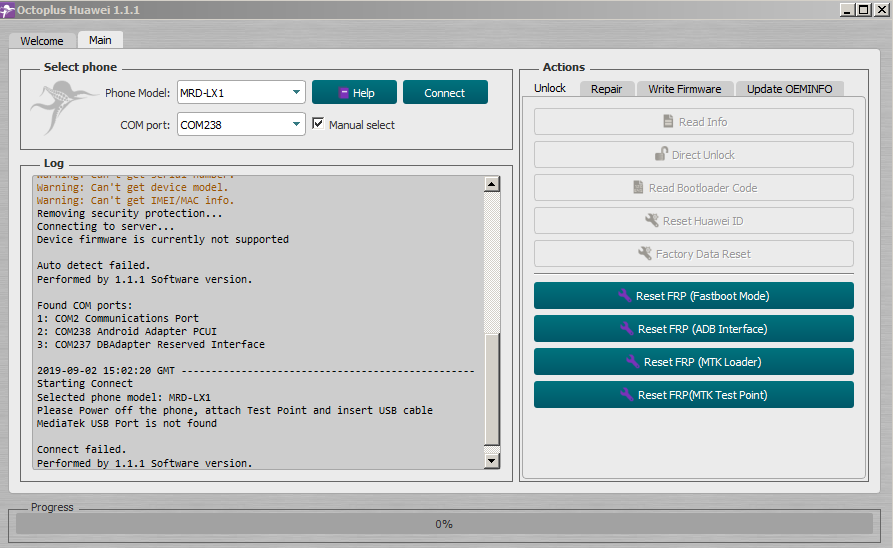Close the Octoplus Huawei window

883,10
